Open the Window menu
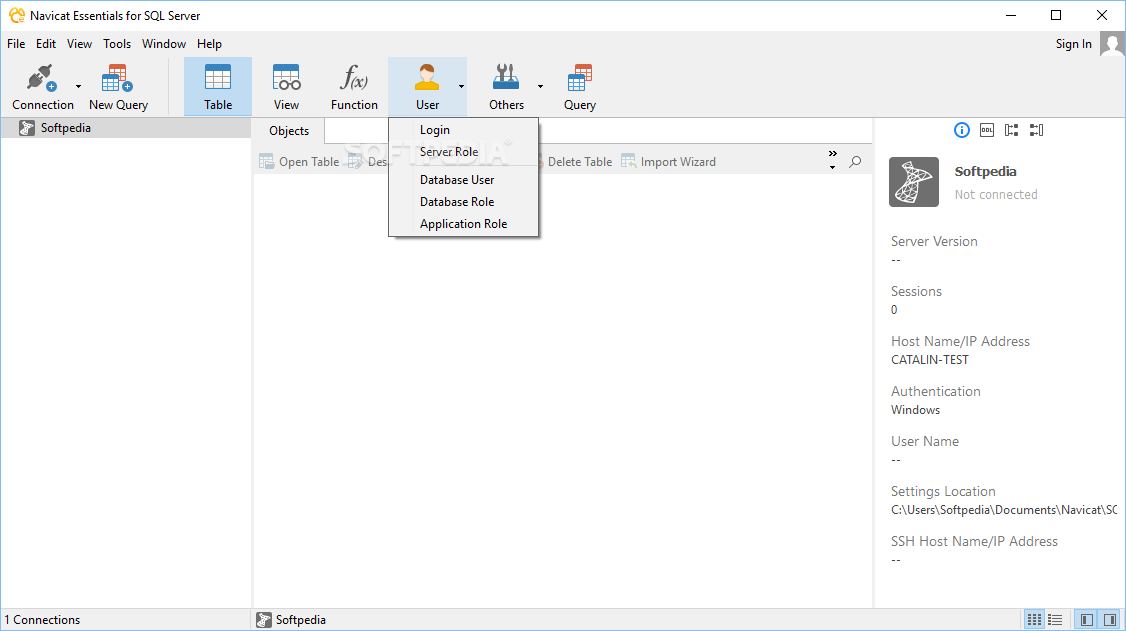The width and height of the screenshot is (1126, 631). (164, 44)
